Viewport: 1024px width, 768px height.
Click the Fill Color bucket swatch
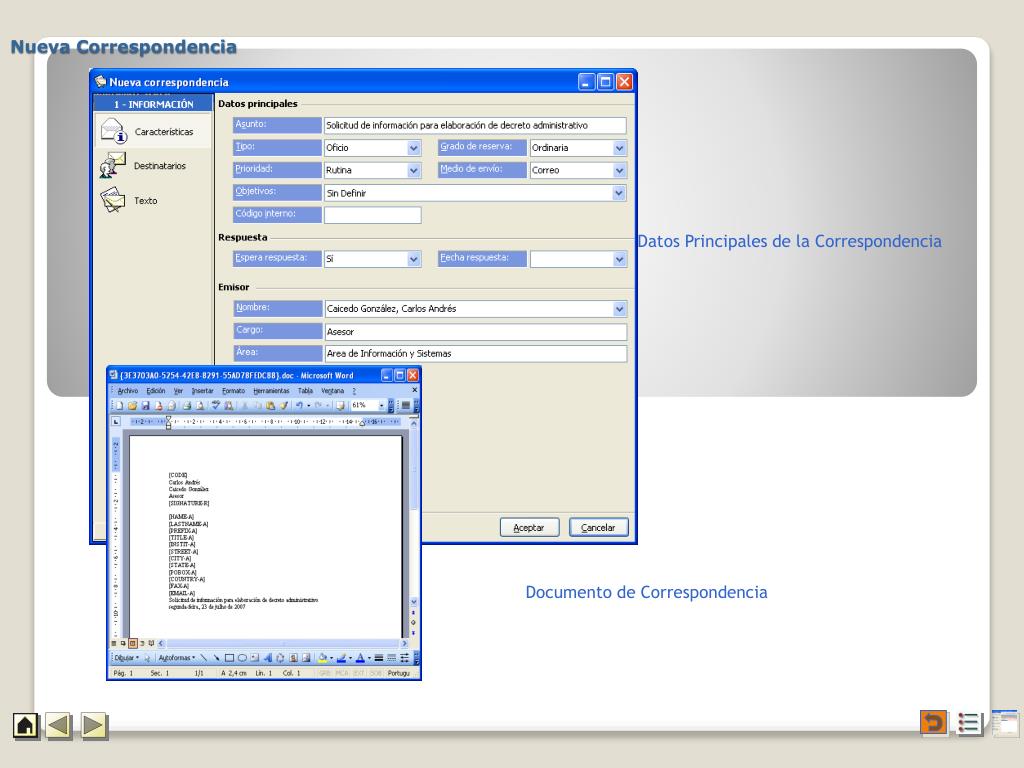click(323, 658)
